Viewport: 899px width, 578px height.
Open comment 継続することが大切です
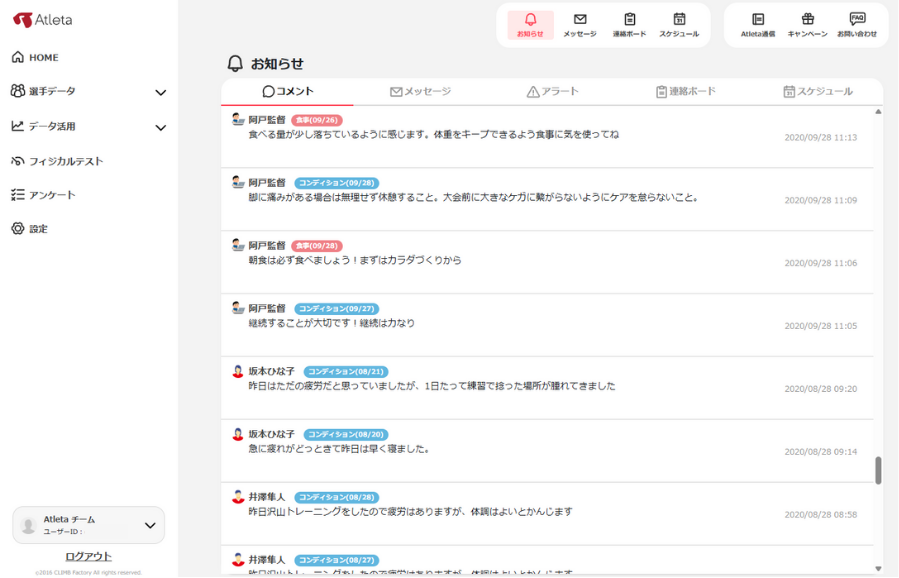548,325
